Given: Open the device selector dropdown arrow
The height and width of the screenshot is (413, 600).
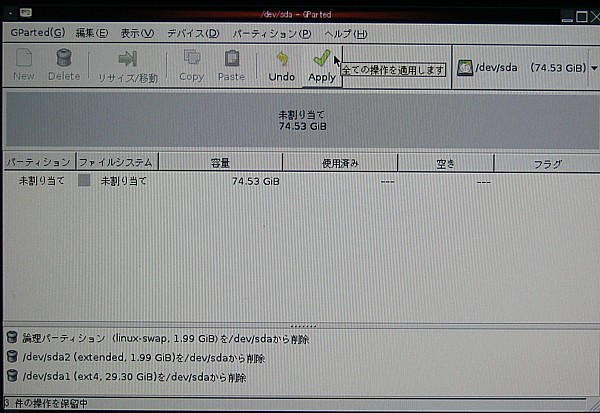Looking at the screenshot, I should [x=594, y=68].
